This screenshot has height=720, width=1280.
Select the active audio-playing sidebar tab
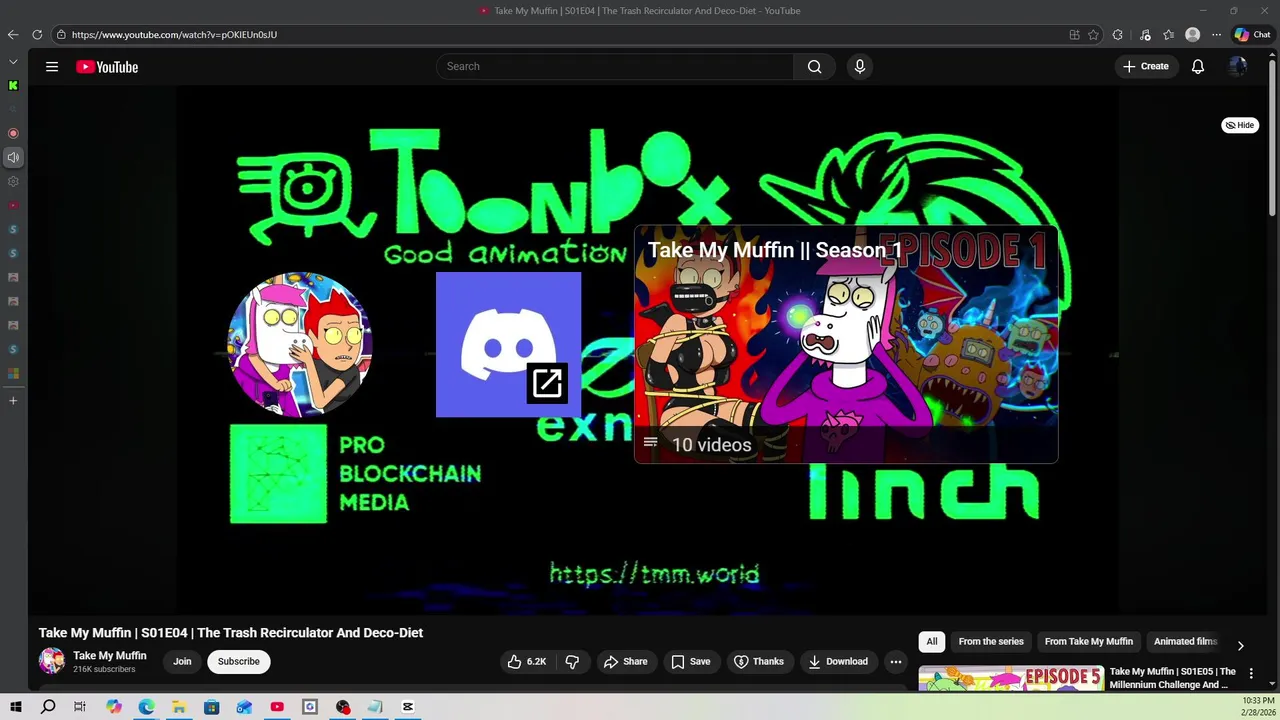click(x=13, y=157)
